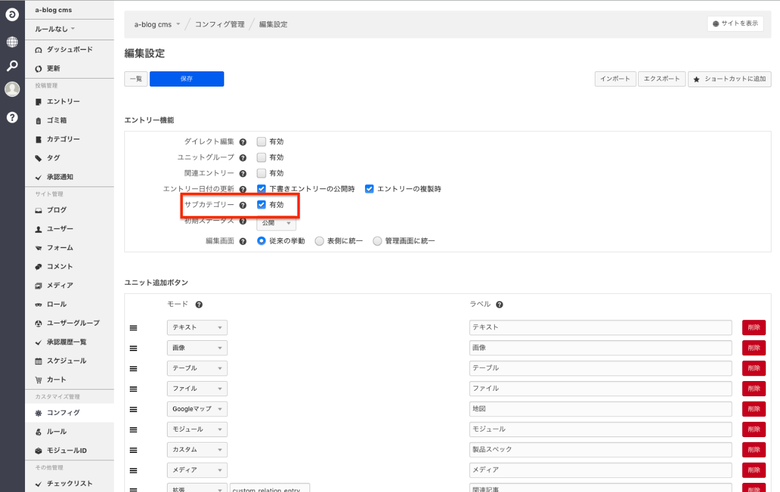Select the 従来の挙動 radio button

261,241
